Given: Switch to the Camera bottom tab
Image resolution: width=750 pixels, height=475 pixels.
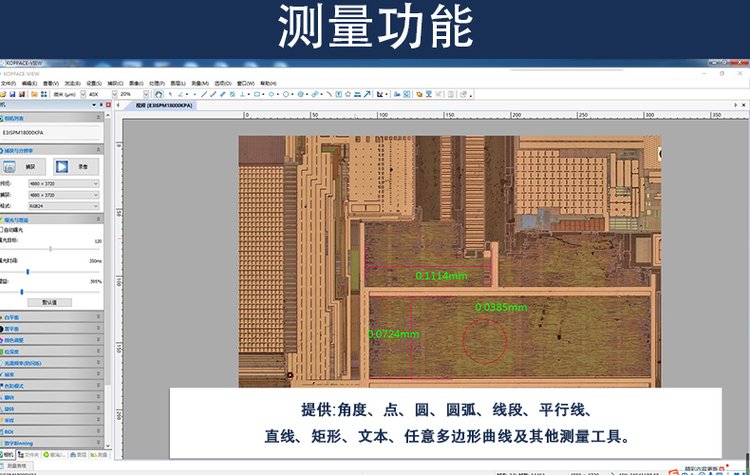Looking at the screenshot, I should click(7, 454).
